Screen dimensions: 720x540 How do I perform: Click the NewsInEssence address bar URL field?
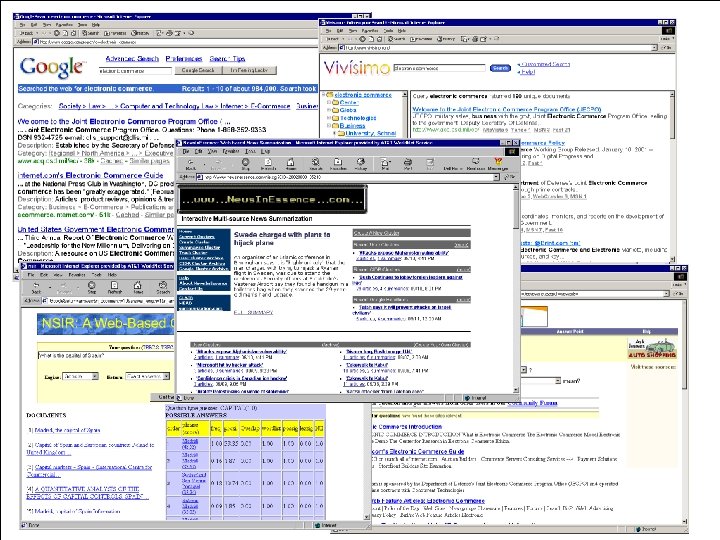349,177
